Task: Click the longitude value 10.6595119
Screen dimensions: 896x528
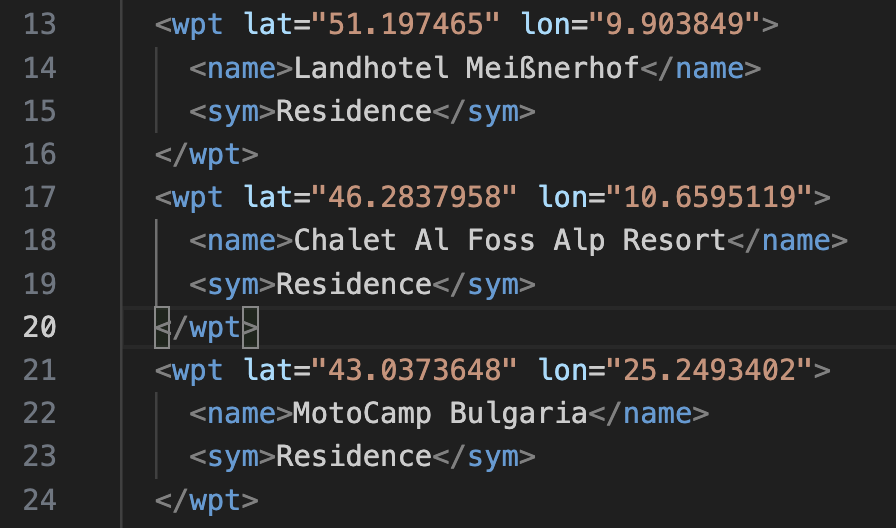Action: point(709,197)
